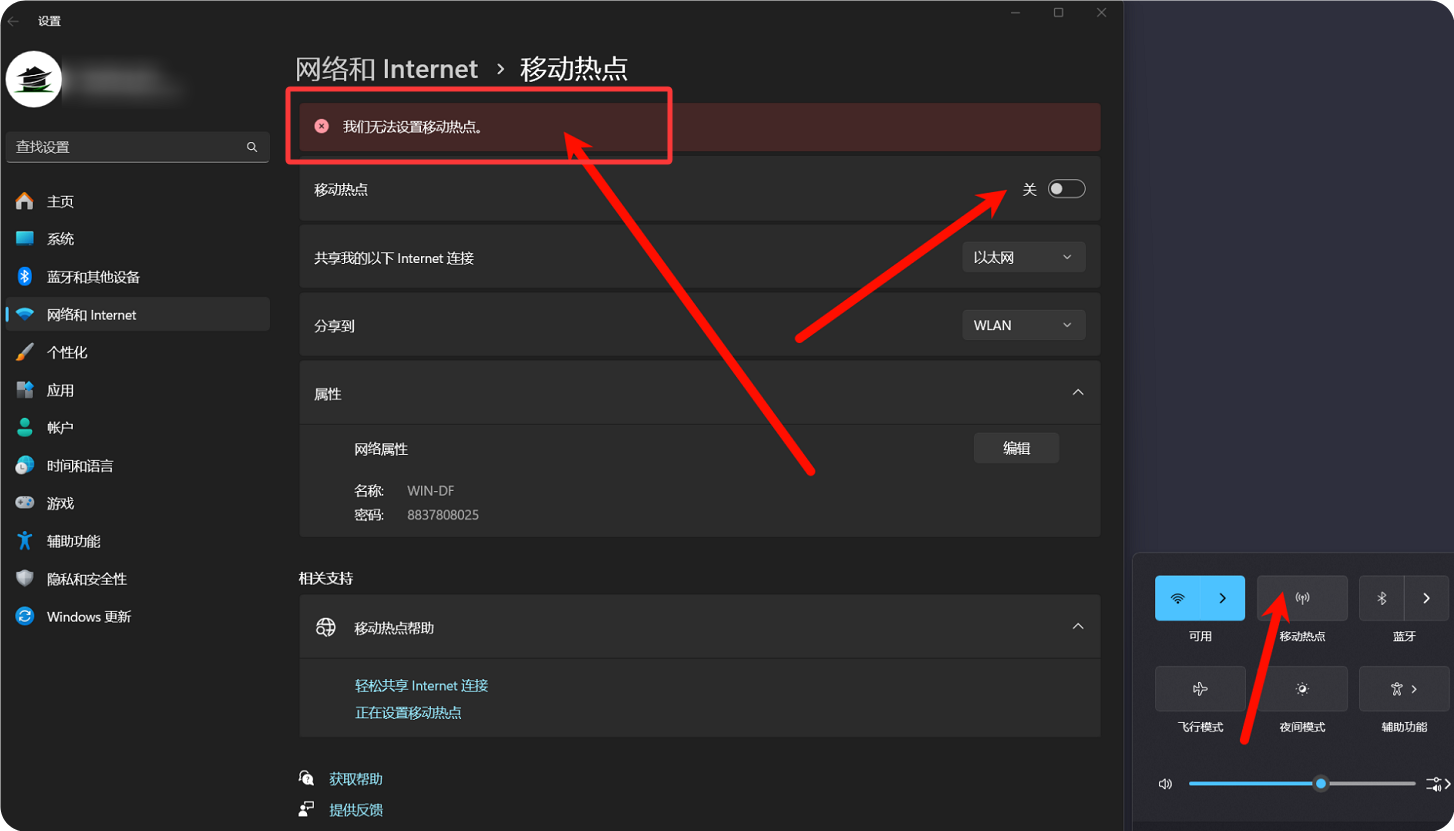
Task: Click the 提供反馈 link
Action: click(x=356, y=810)
